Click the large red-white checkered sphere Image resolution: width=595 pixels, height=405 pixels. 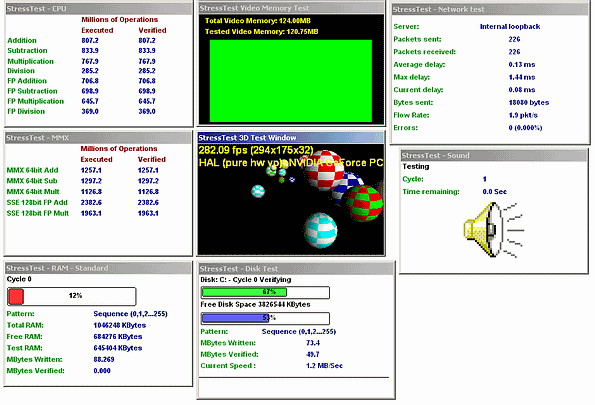pyautogui.click(x=325, y=170)
